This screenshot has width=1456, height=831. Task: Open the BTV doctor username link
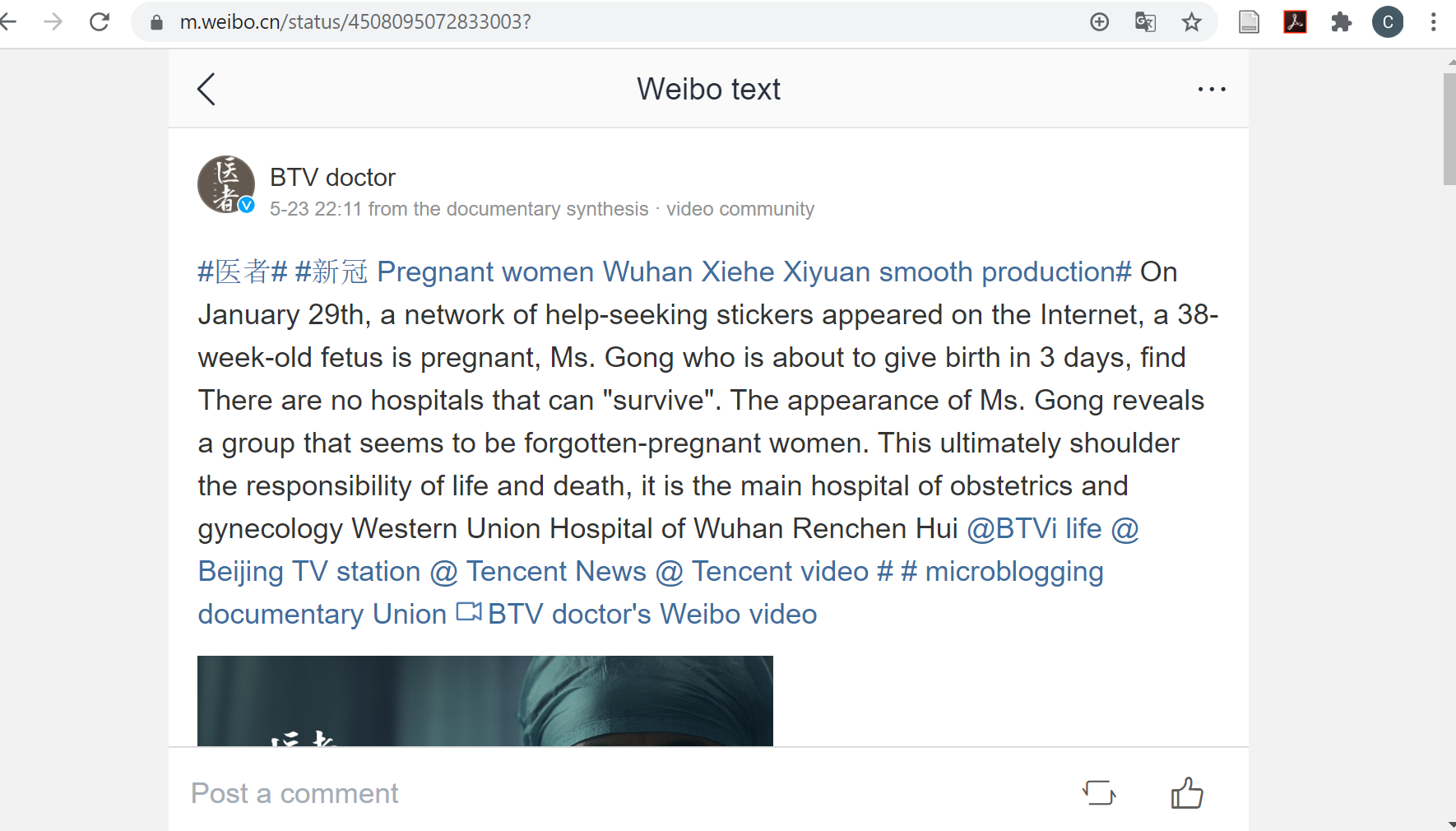(332, 178)
